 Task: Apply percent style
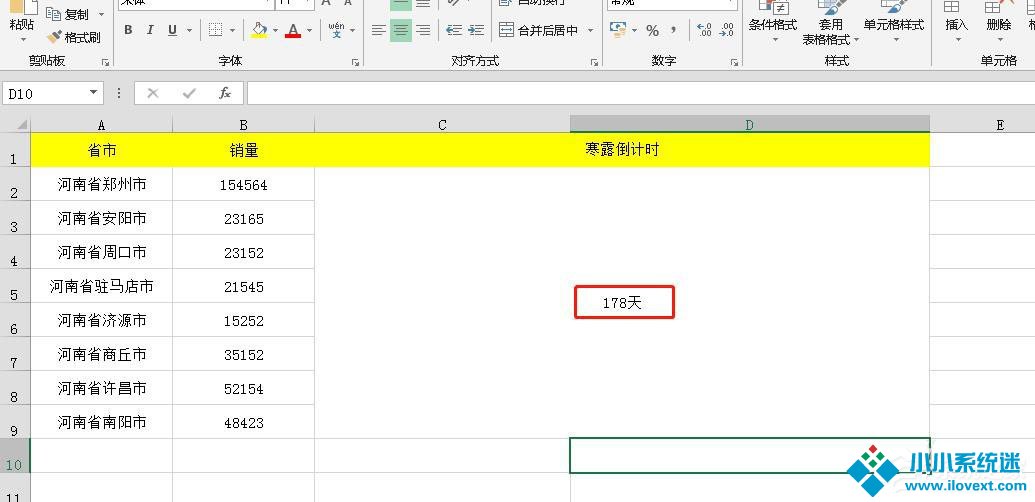[652, 30]
